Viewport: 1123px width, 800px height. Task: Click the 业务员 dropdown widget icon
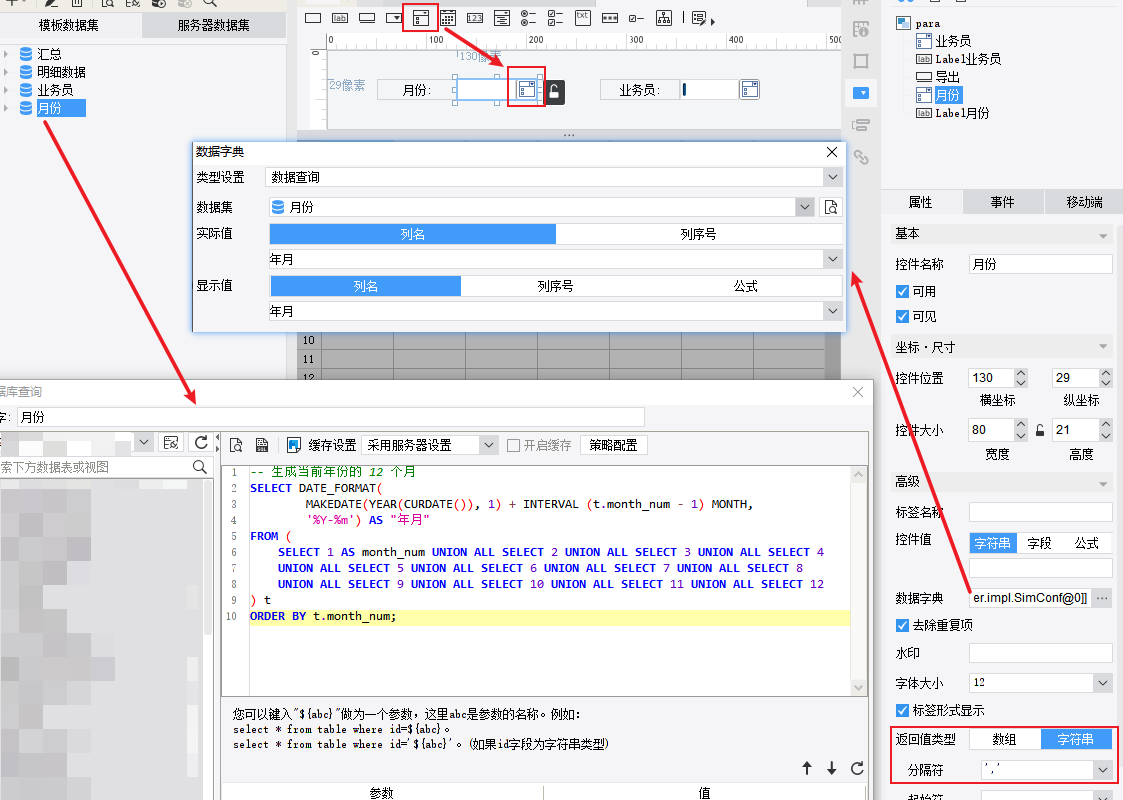pos(750,90)
